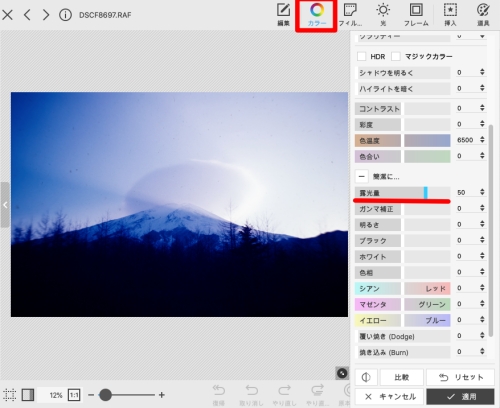Click the zoom slider handle

tap(105, 395)
